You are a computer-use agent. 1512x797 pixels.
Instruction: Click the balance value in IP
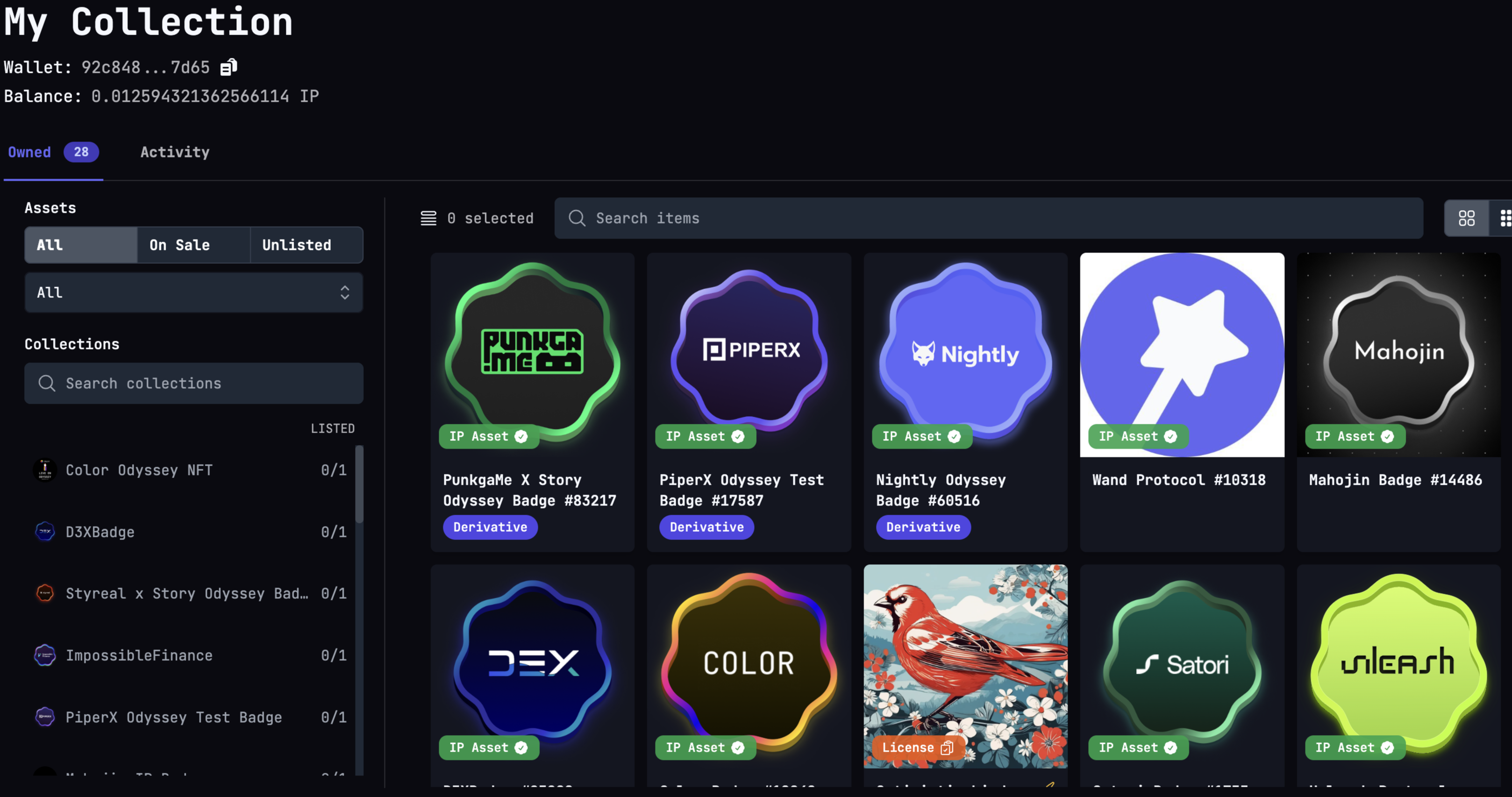click(x=205, y=96)
